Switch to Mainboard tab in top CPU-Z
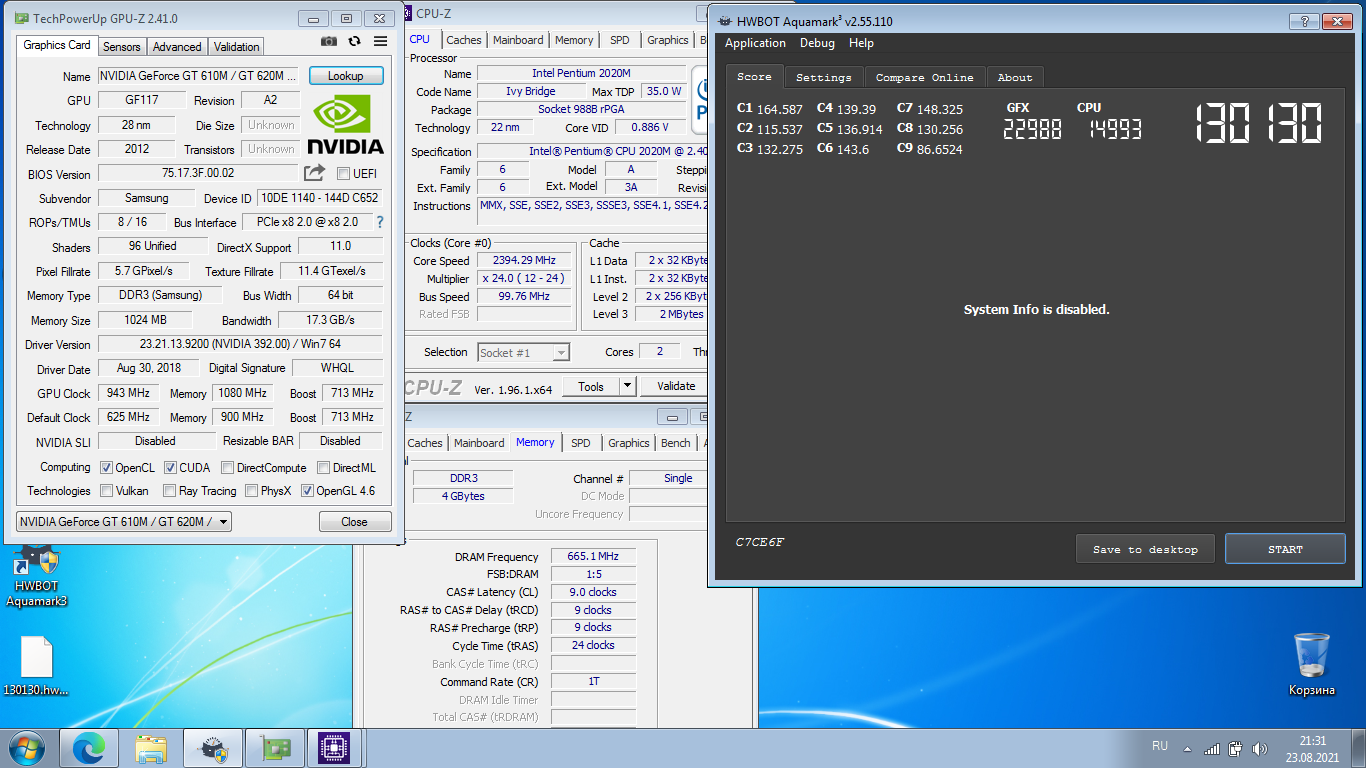 pos(518,40)
